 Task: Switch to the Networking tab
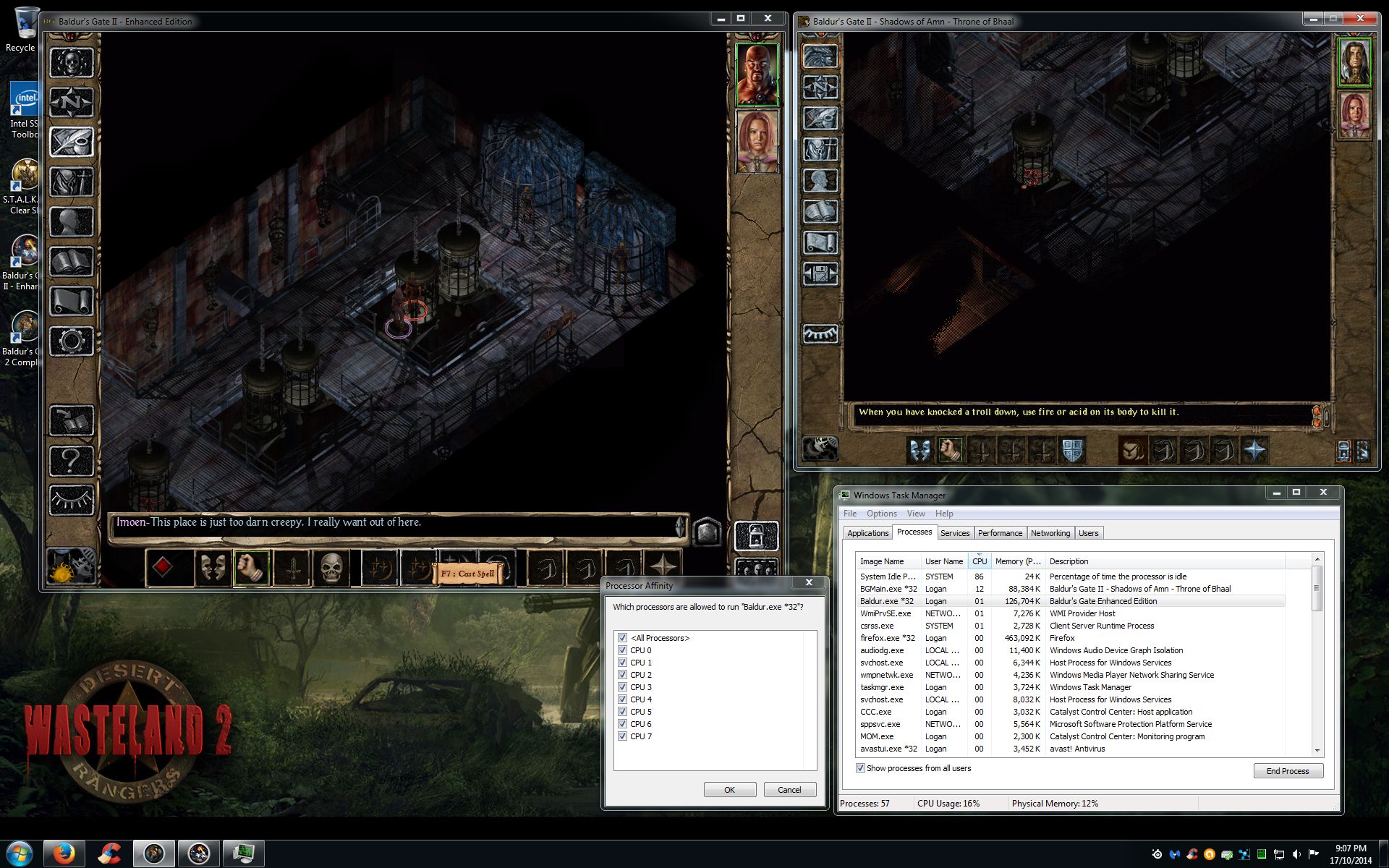1050,533
